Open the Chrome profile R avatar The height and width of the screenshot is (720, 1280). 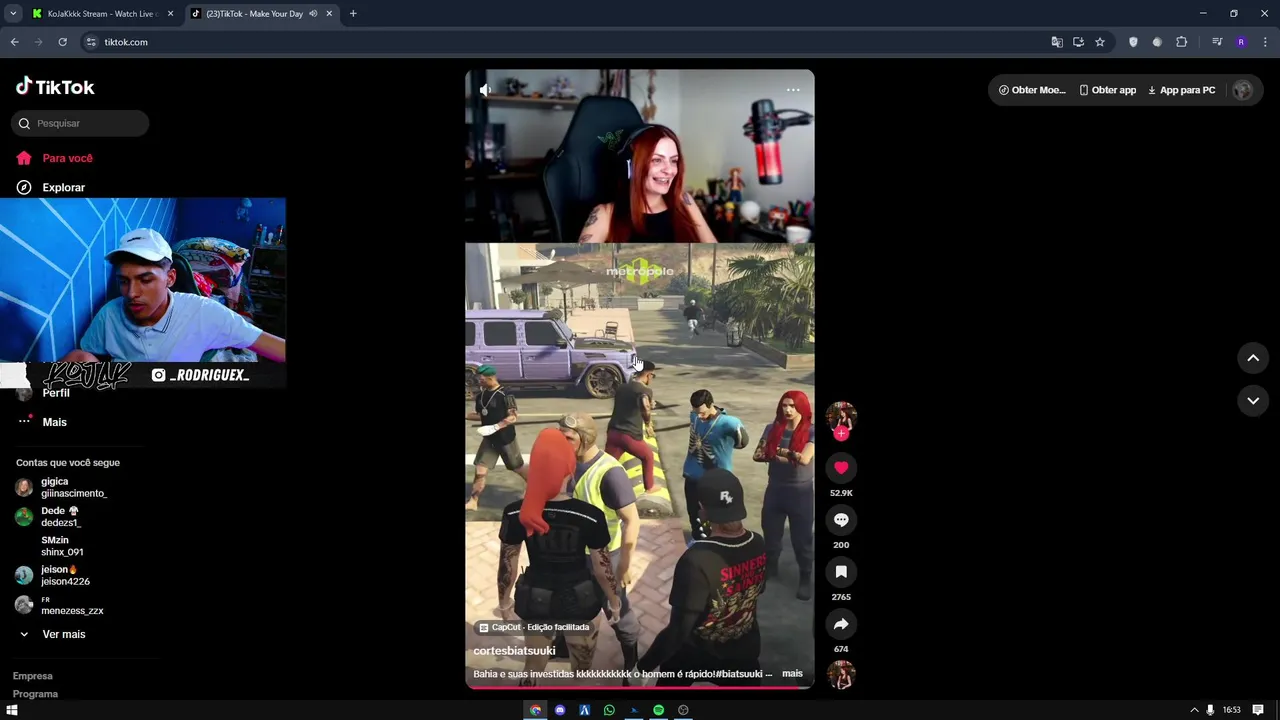(1241, 42)
